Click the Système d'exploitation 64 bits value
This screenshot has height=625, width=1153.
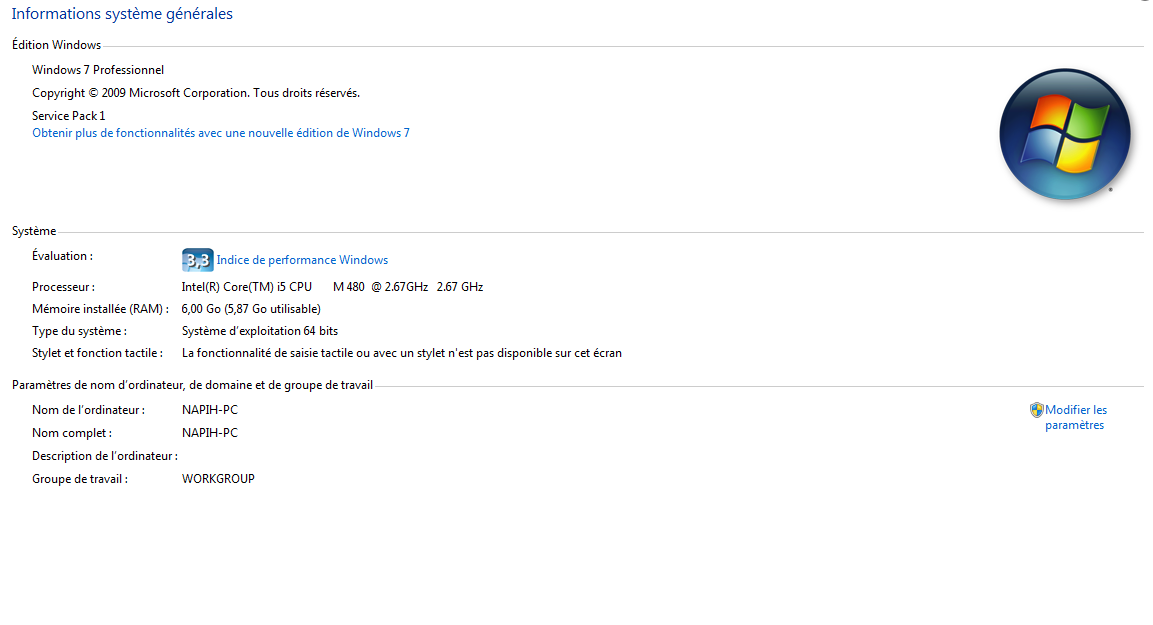coord(260,331)
